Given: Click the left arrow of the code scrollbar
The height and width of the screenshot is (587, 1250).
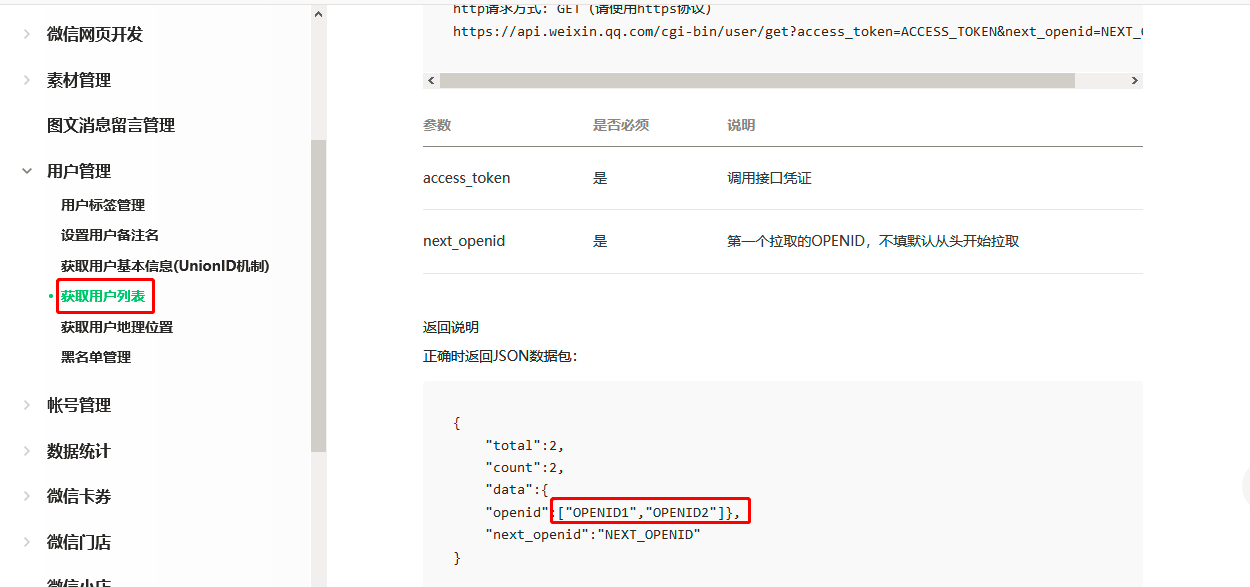Looking at the screenshot, I should [x=431, y=80].
